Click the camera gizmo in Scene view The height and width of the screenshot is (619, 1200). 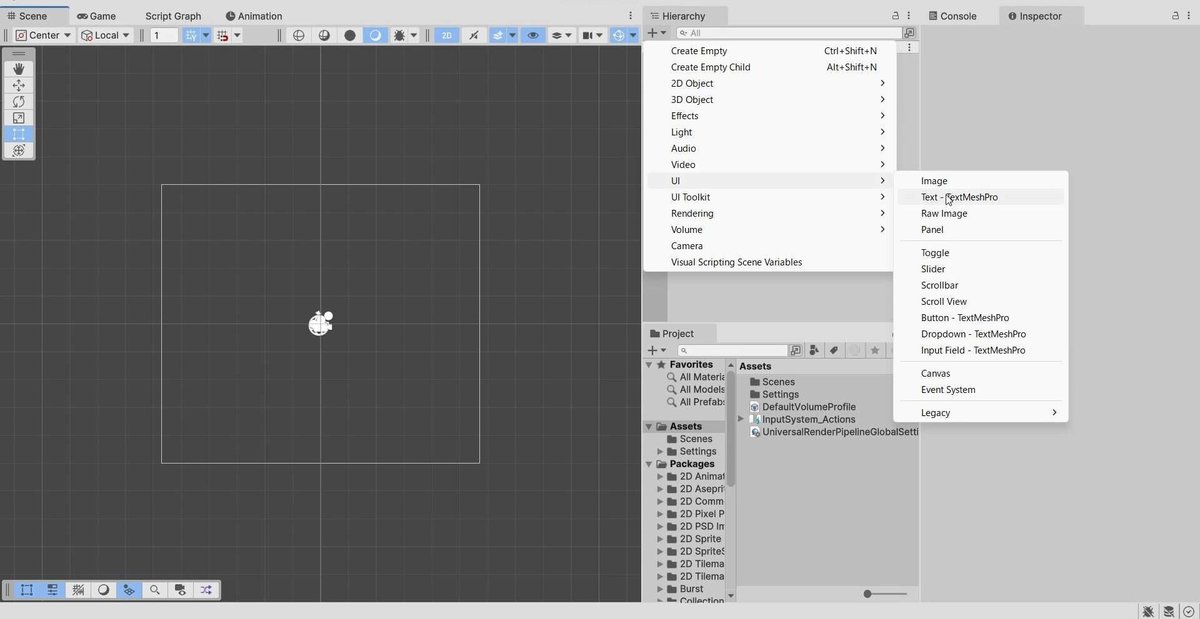(x=320, y=323)
